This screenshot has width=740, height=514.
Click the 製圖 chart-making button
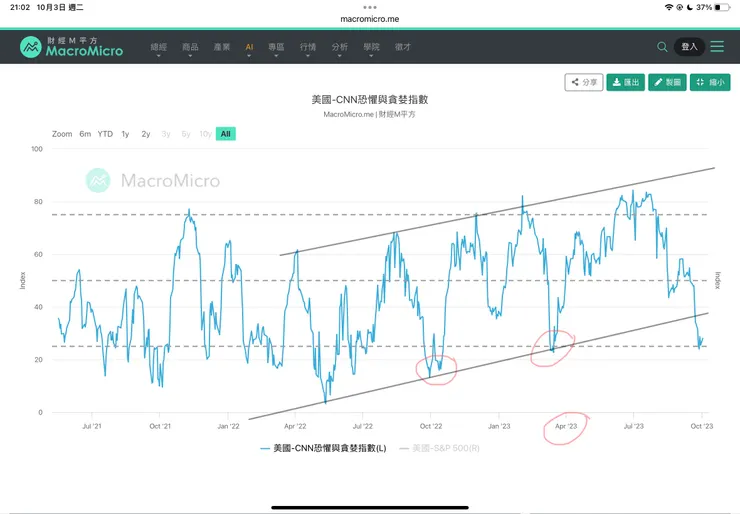point(667,82)
